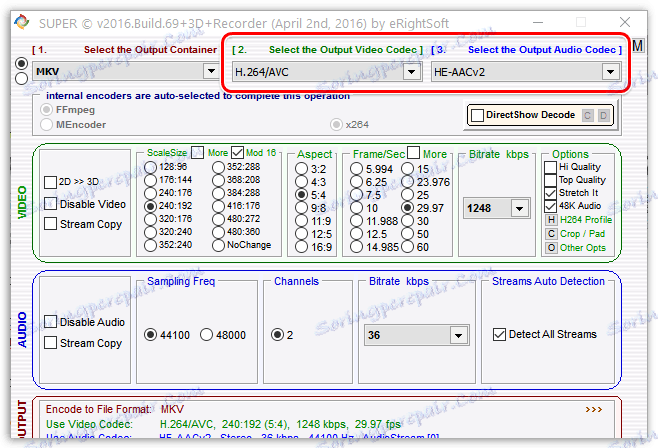Click 'Encode to File Format:' label
658x448 pixels.
pyautogui.click(x=99, y=409)
